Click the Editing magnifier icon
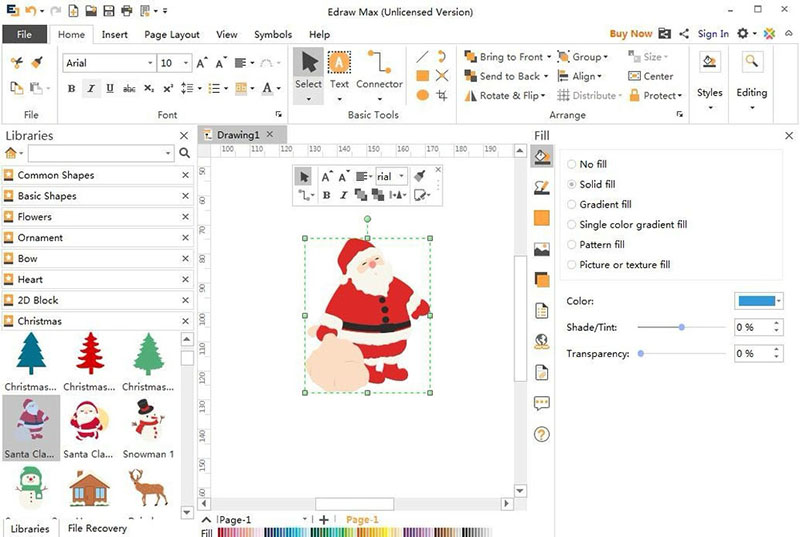Viewport: 800px width, 537px height. click(752, 72)
